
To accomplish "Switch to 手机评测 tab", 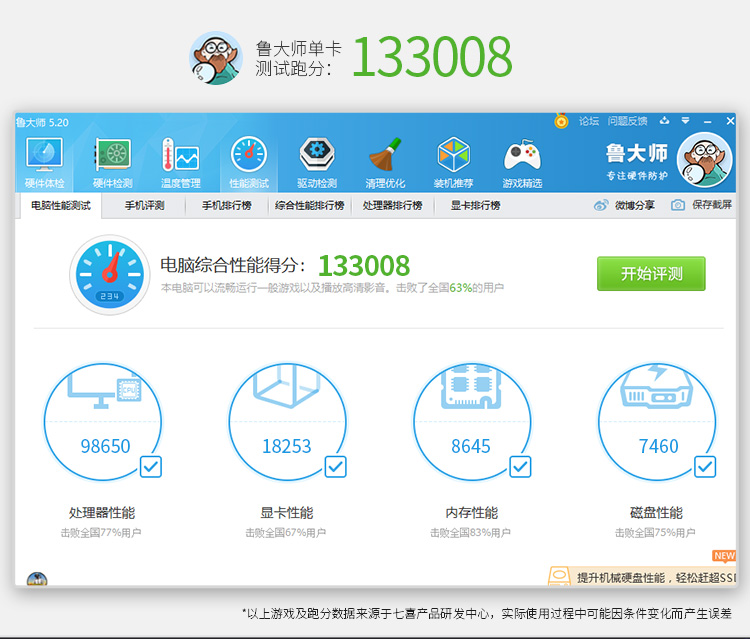I will point(144,206).
